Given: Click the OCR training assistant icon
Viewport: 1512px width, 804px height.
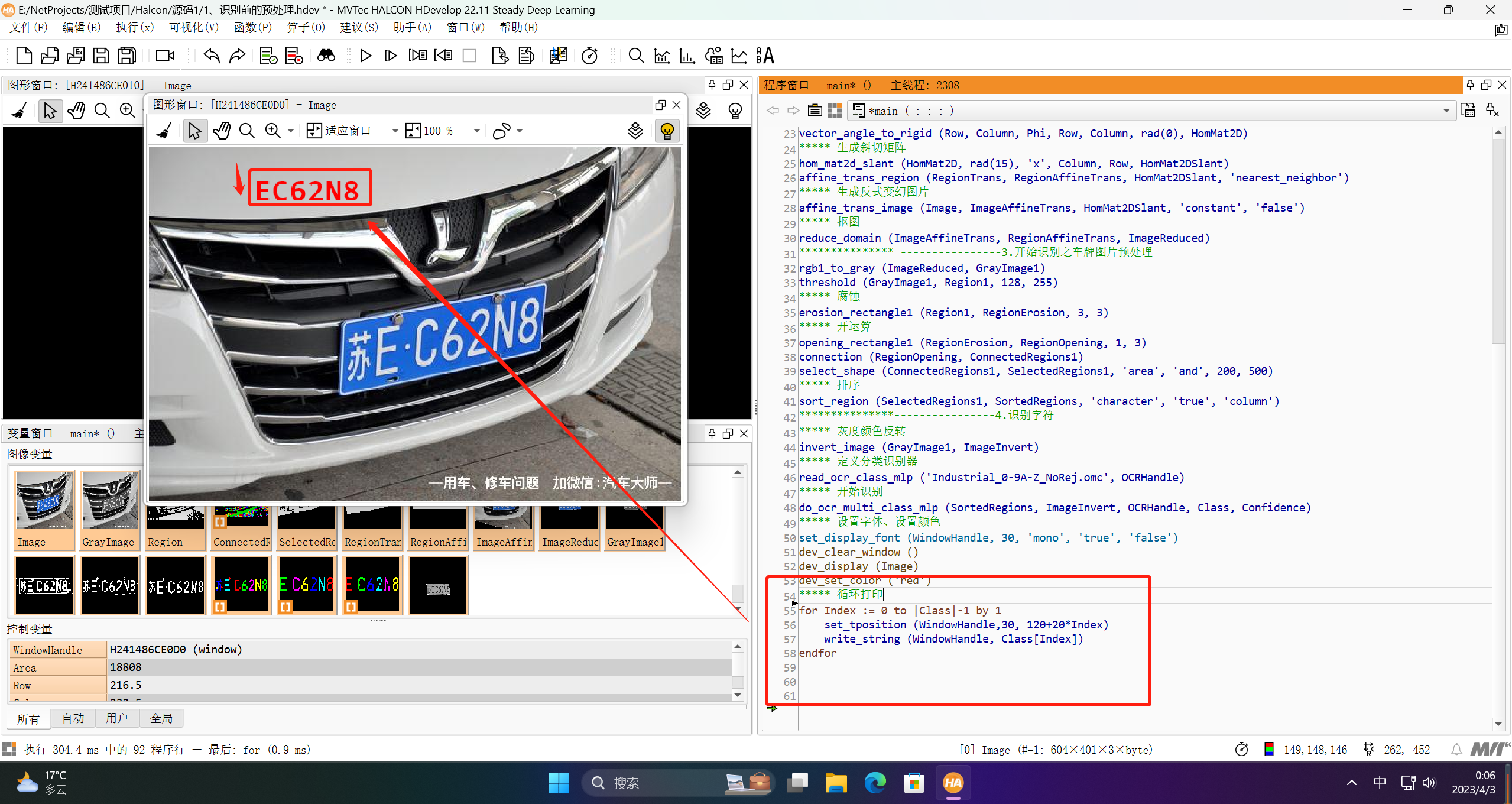Looking at the screenshot, I should (765, 56).
